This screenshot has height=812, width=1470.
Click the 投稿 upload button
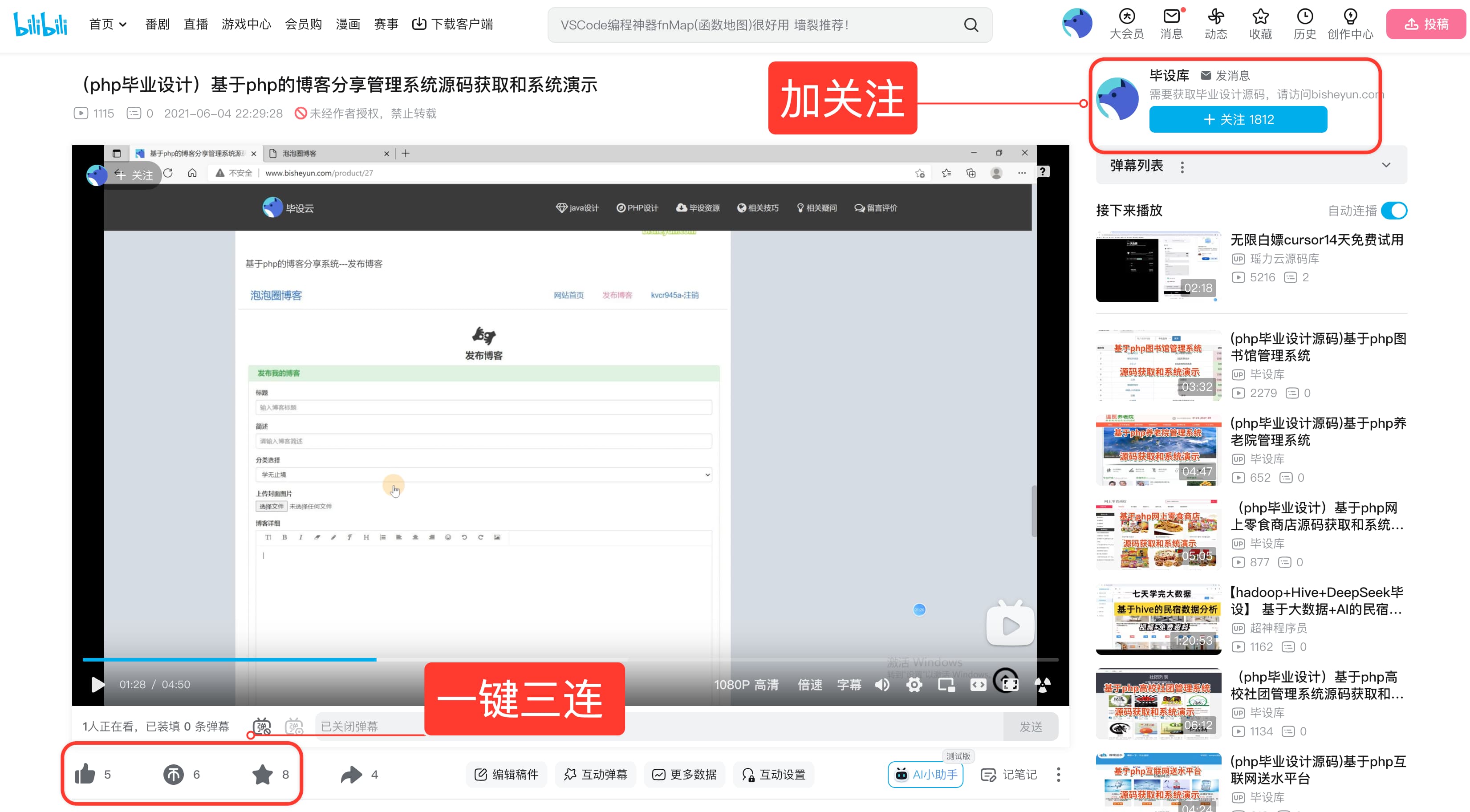click(x=1425, y=24)
